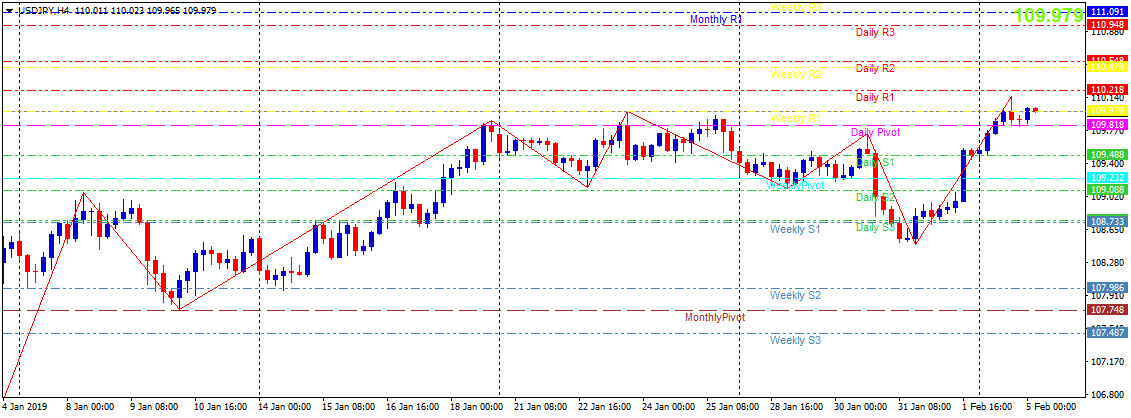Click the Weekly S2 label
This screenshot has width=1131, height=418.
click(795, 296)
